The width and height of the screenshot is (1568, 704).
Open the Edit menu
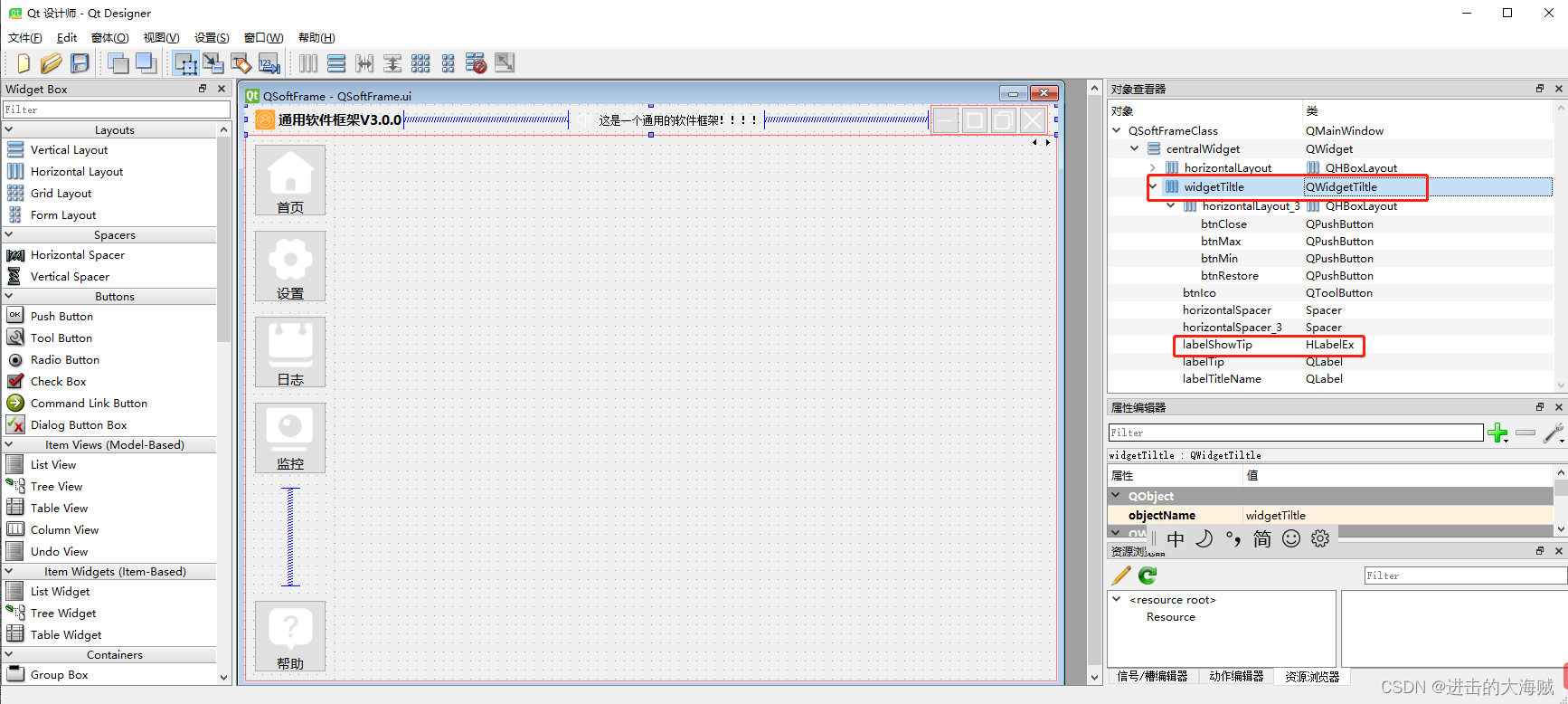(67, 38)
